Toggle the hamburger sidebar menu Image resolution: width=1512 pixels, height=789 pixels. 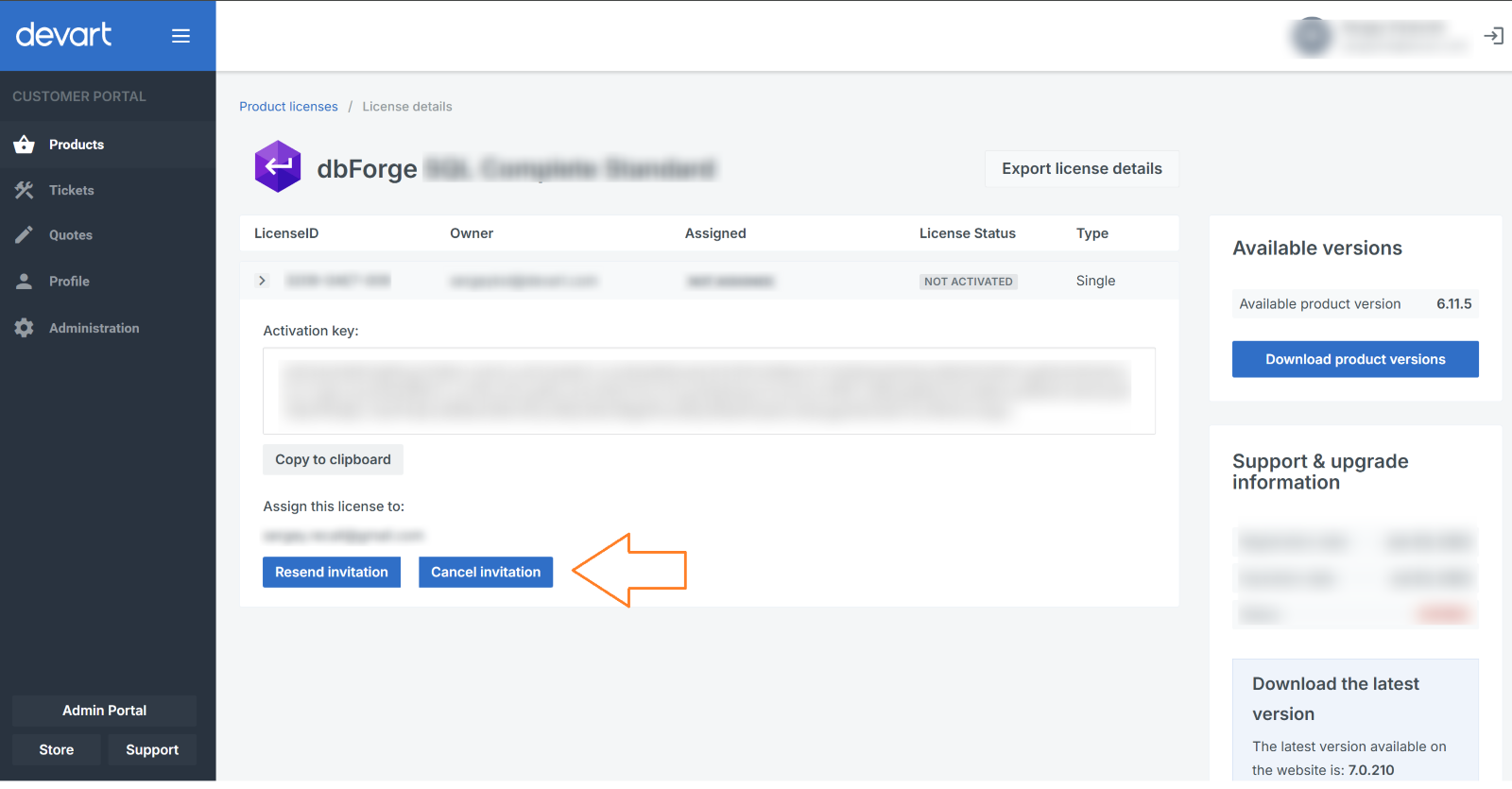click(180, 36)
